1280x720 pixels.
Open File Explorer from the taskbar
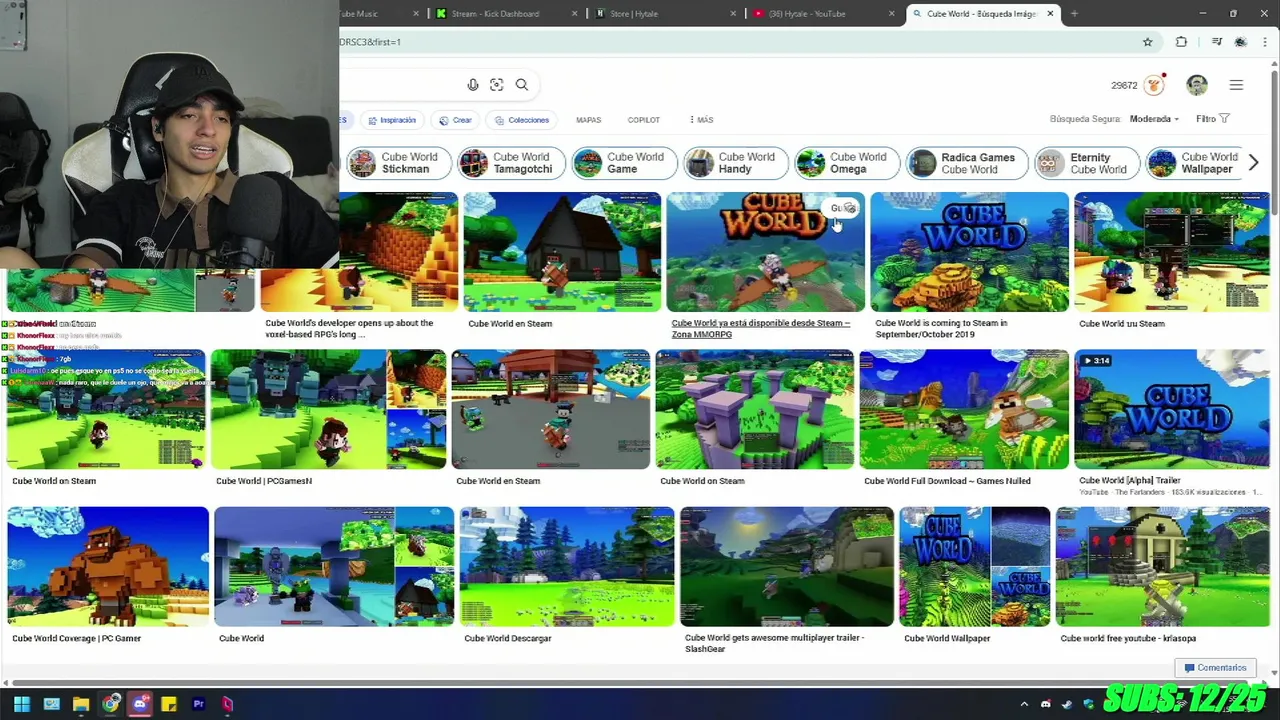point(81,704)
